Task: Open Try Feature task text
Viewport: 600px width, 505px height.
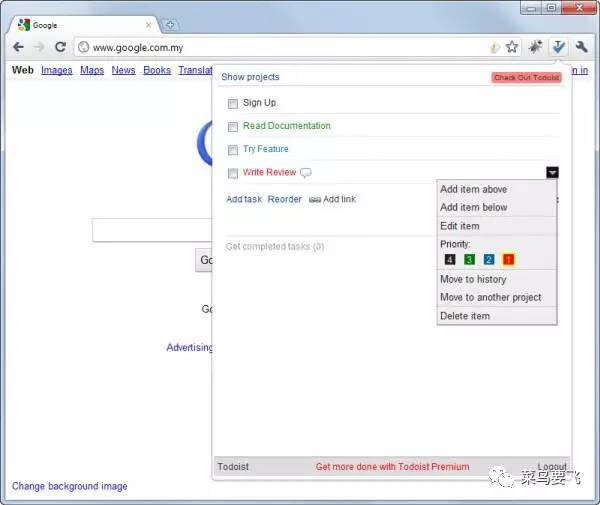Action: click(266, 149)
